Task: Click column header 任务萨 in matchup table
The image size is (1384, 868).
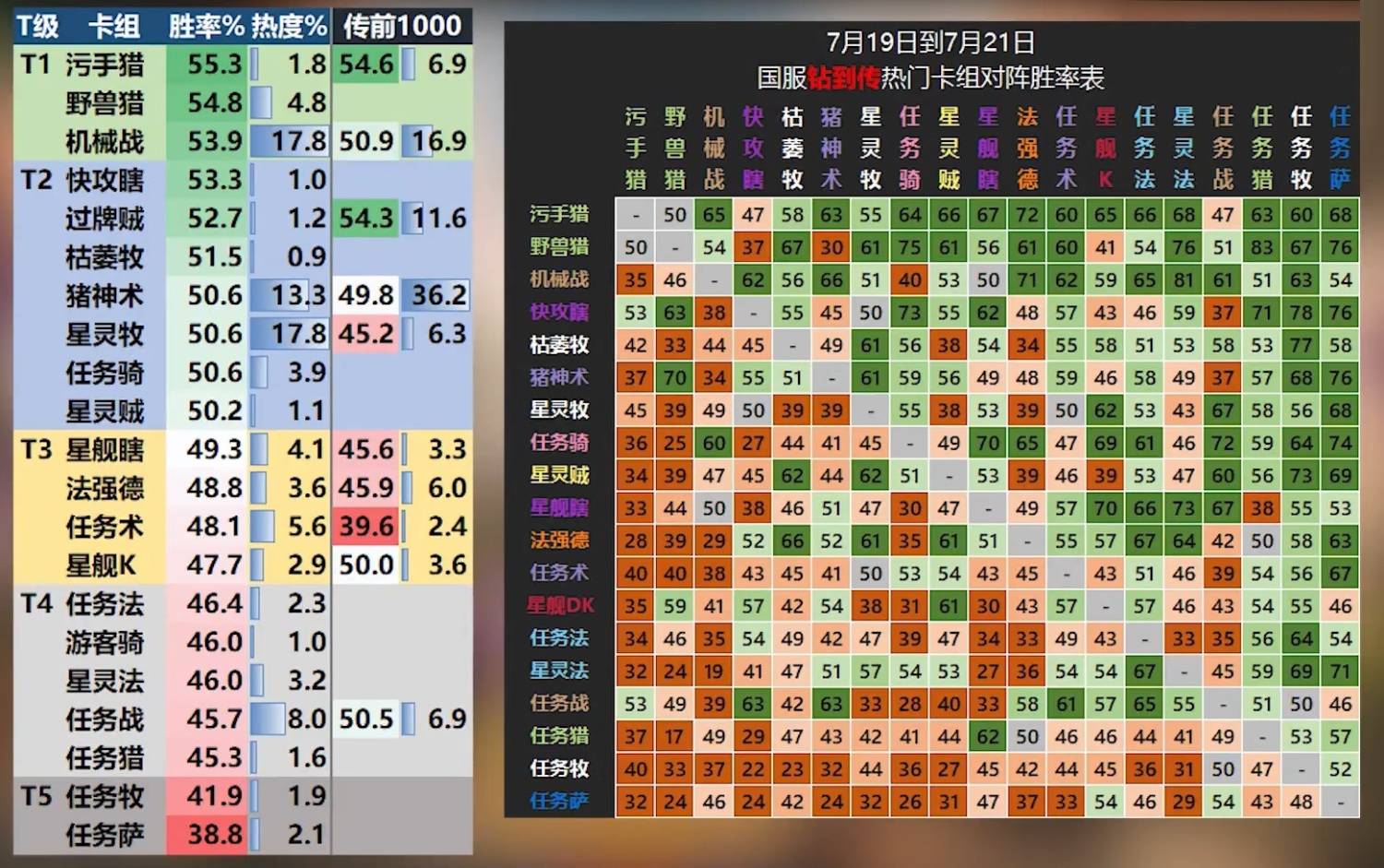Action: (x=1341, y=148)
